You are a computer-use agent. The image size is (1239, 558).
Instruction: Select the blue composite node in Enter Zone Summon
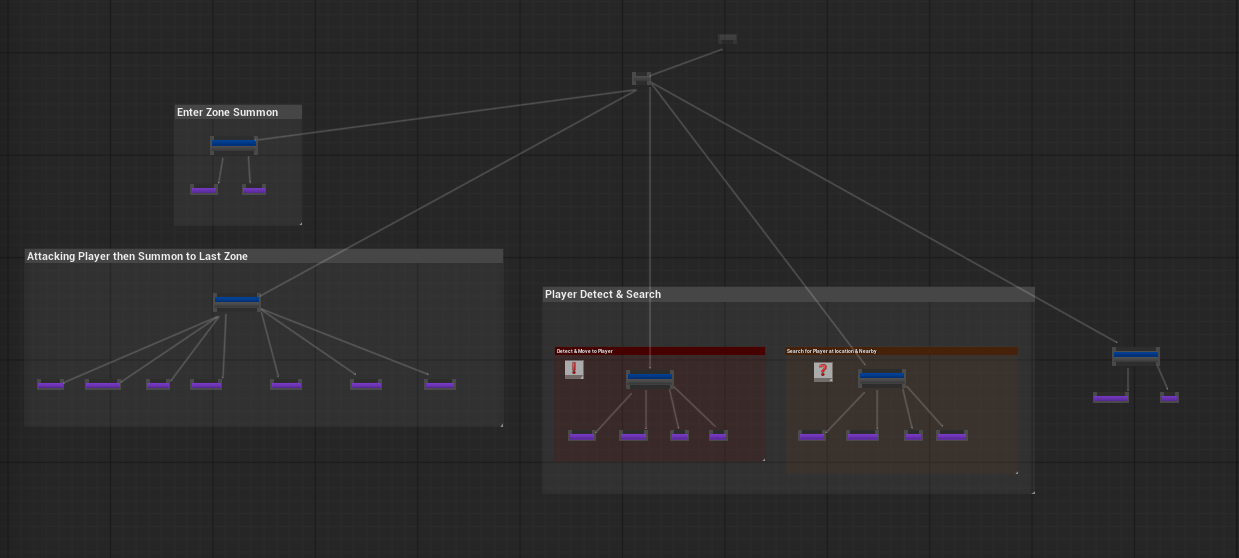point(234,145)
